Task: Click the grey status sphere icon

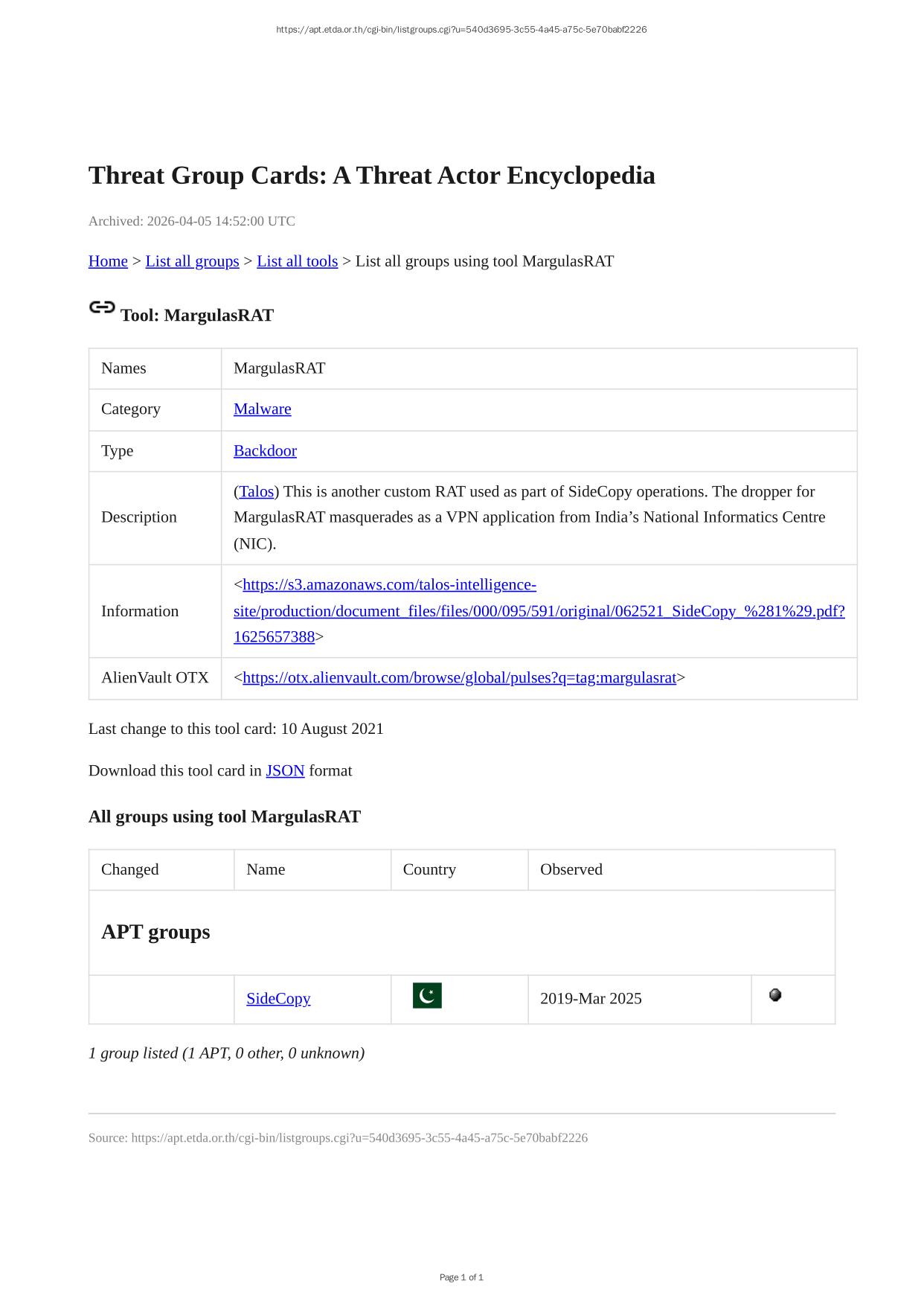Action: pos(775,995)
